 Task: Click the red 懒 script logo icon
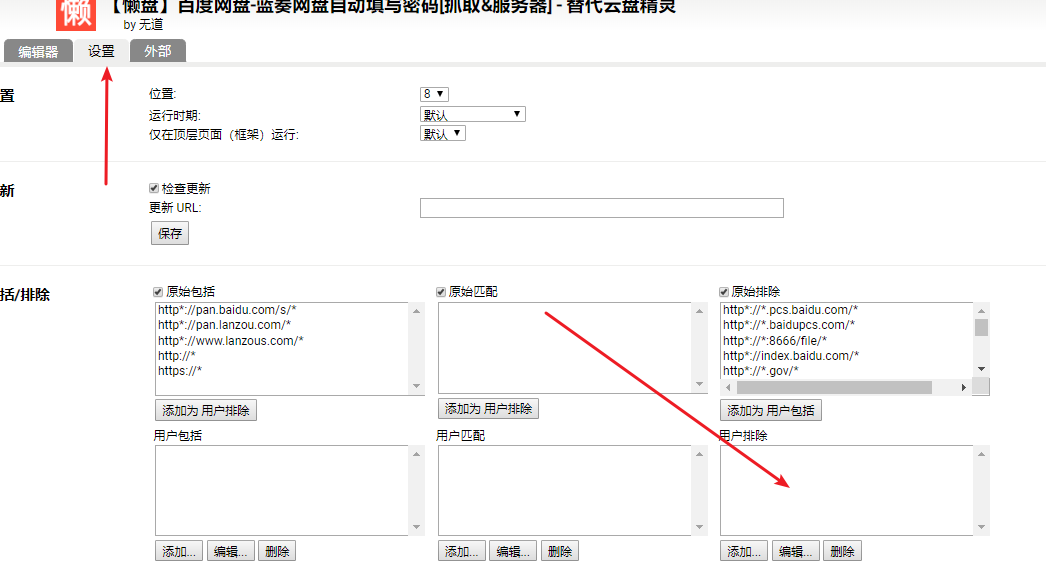(x=75, y=15)
